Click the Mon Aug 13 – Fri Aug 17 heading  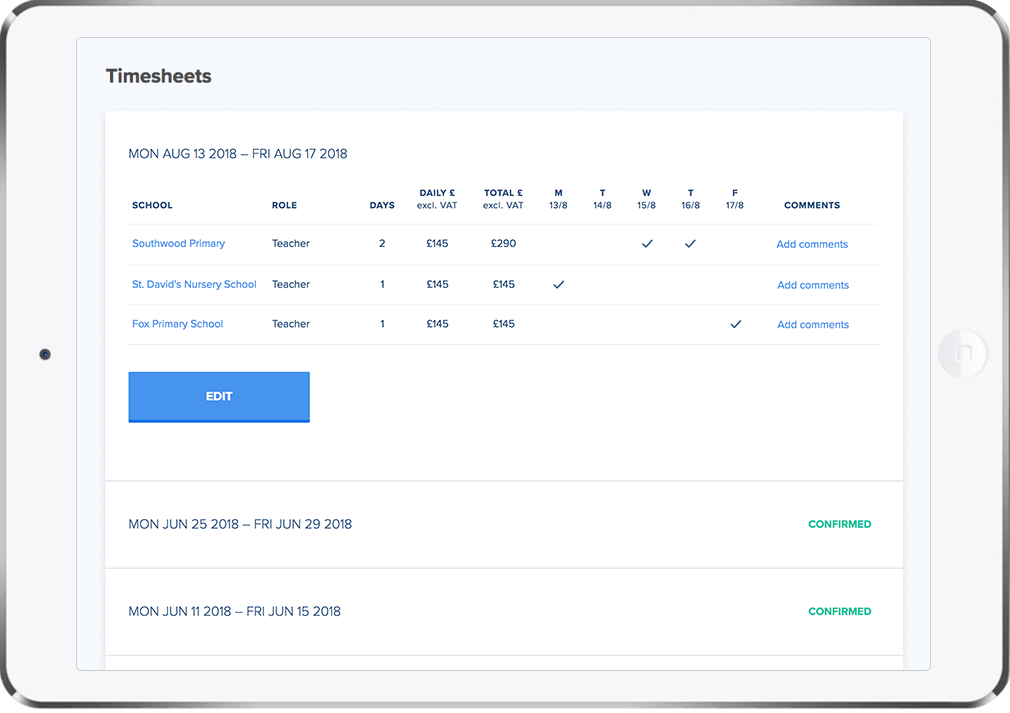(x=238, y=154)
